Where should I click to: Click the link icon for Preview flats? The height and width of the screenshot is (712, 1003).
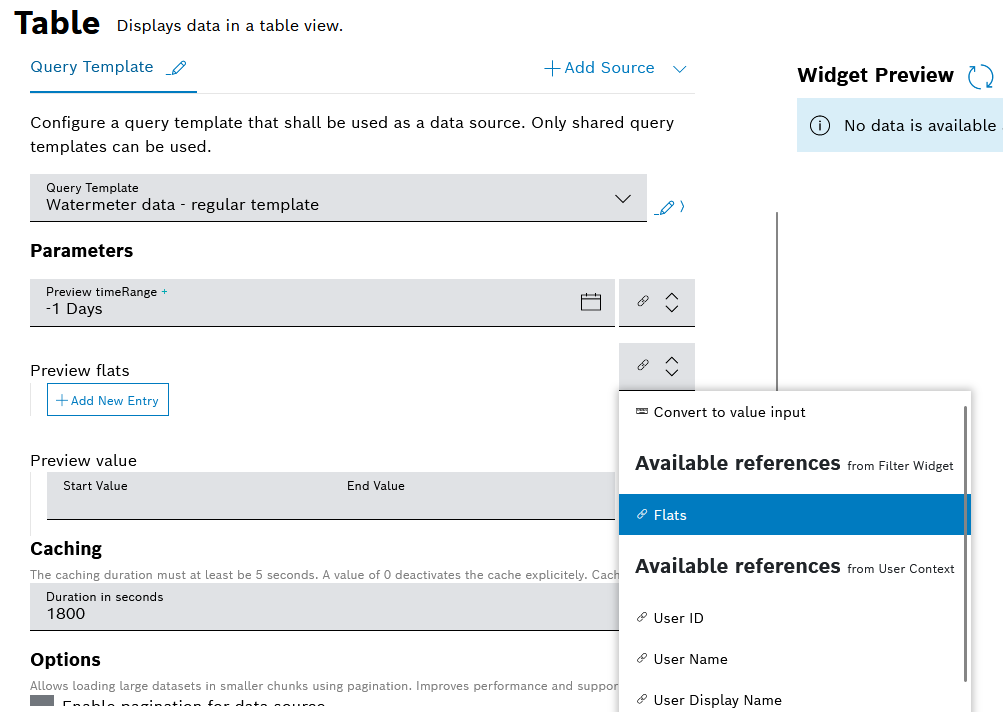pyautogui.click(x=643, y=365)
